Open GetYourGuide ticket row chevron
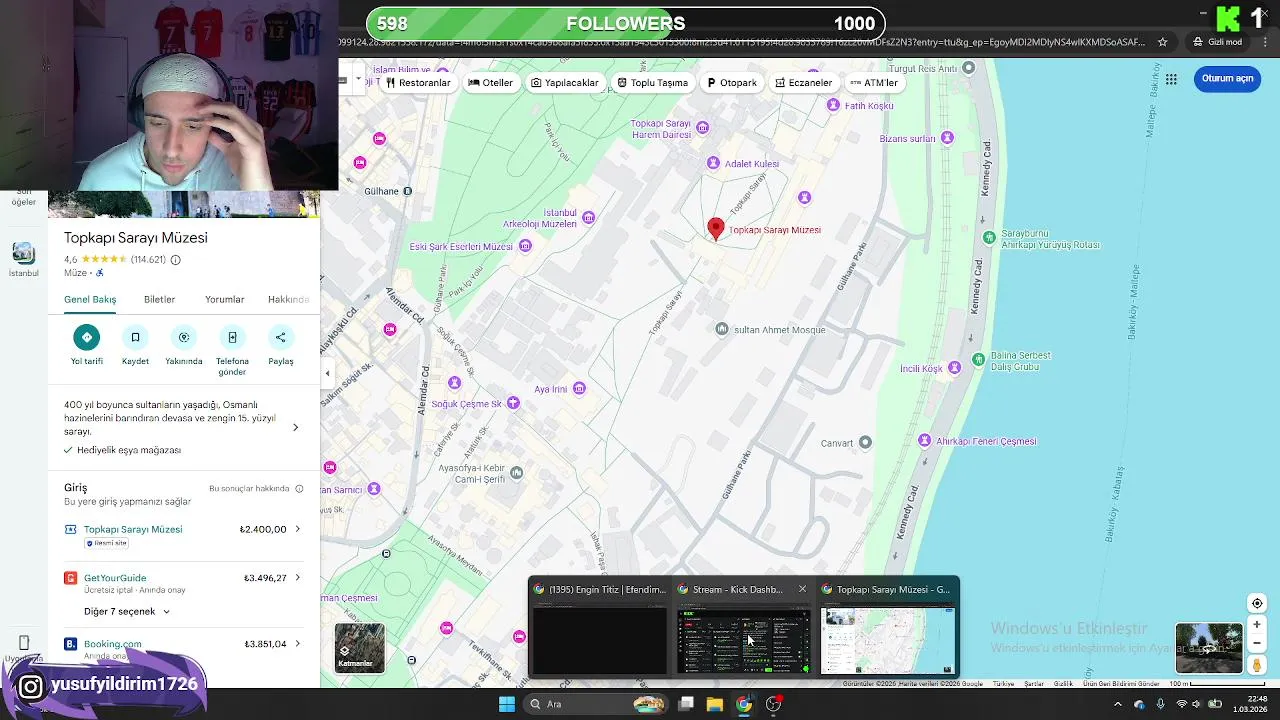This screenshot has height=720, width=1280. coord(297,578)
